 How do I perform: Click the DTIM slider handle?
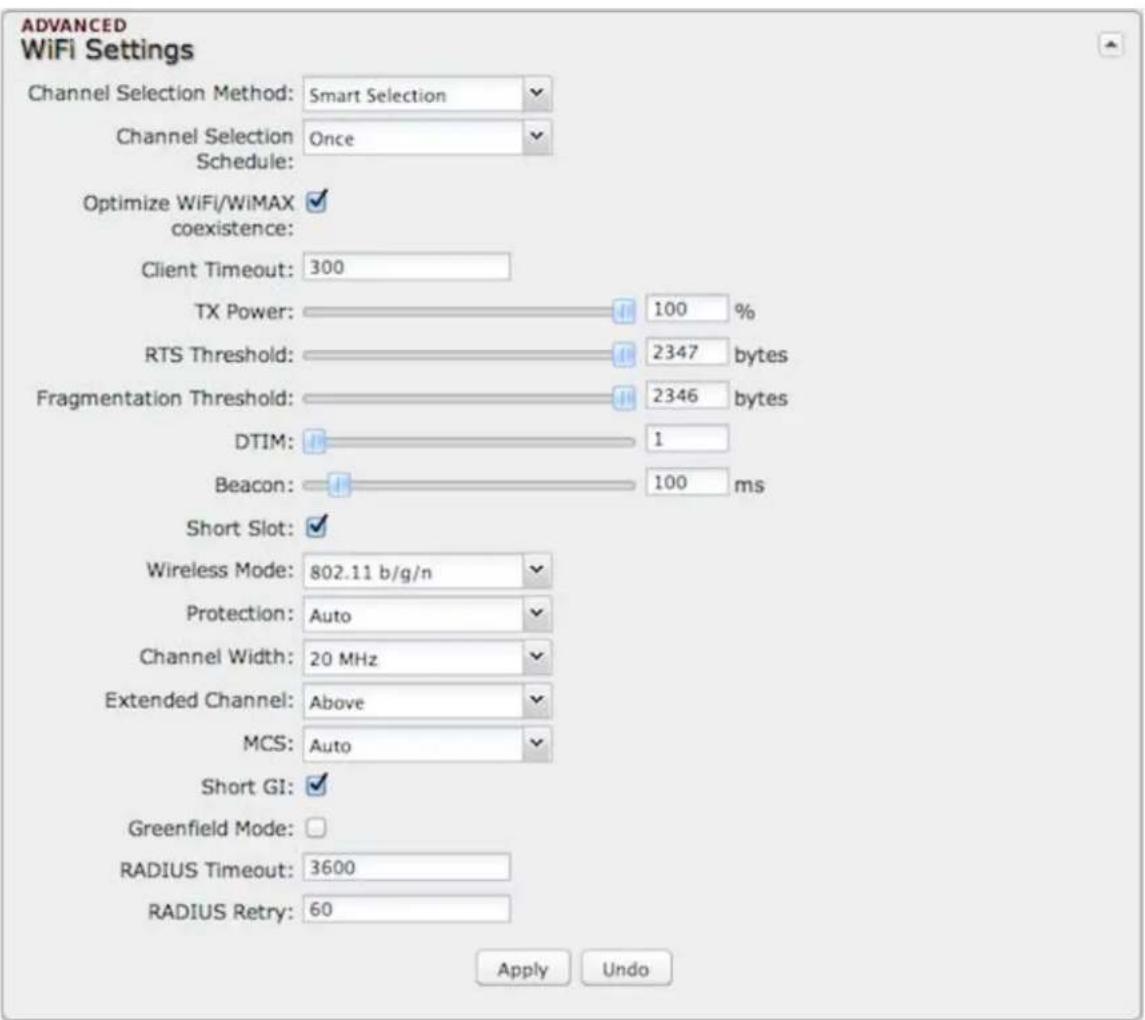pos(315,442)
